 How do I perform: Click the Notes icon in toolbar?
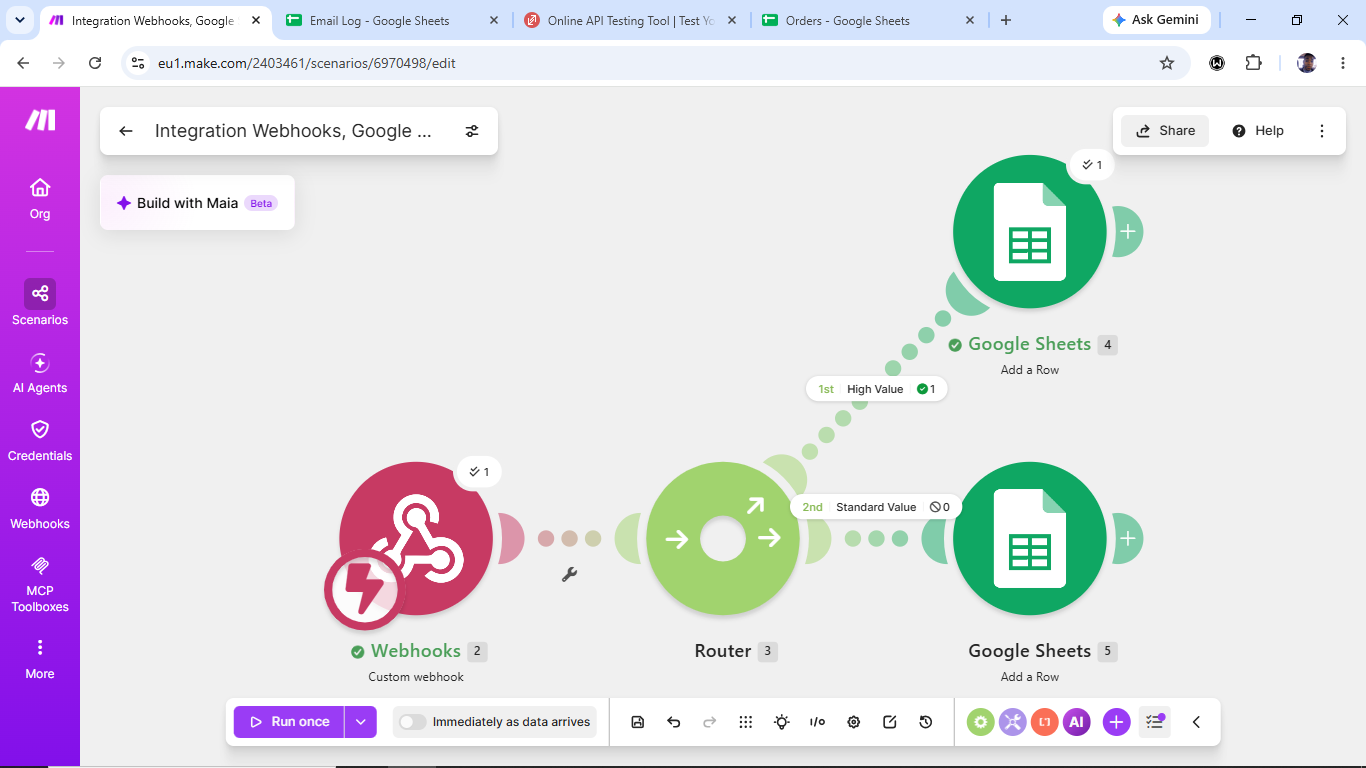click(890, 722)
